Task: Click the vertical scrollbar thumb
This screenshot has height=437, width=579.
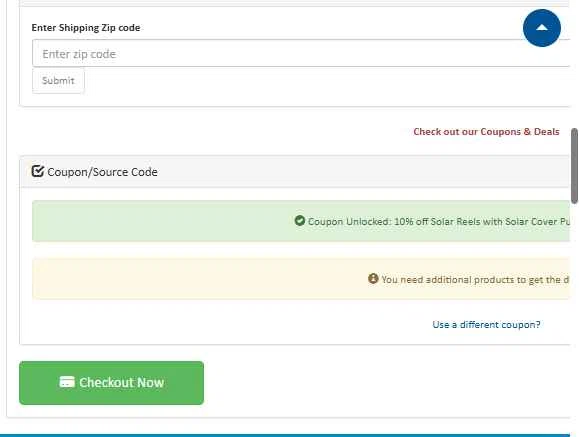Action: pos(574,166)
